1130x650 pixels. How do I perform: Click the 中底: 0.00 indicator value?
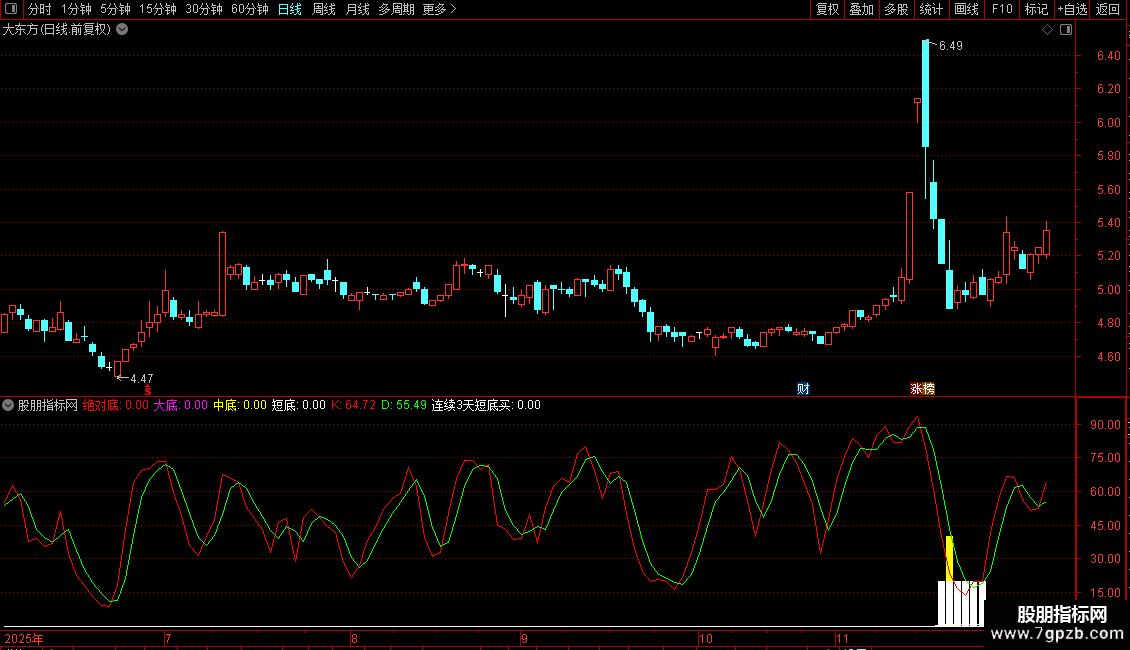pos(239,405)
